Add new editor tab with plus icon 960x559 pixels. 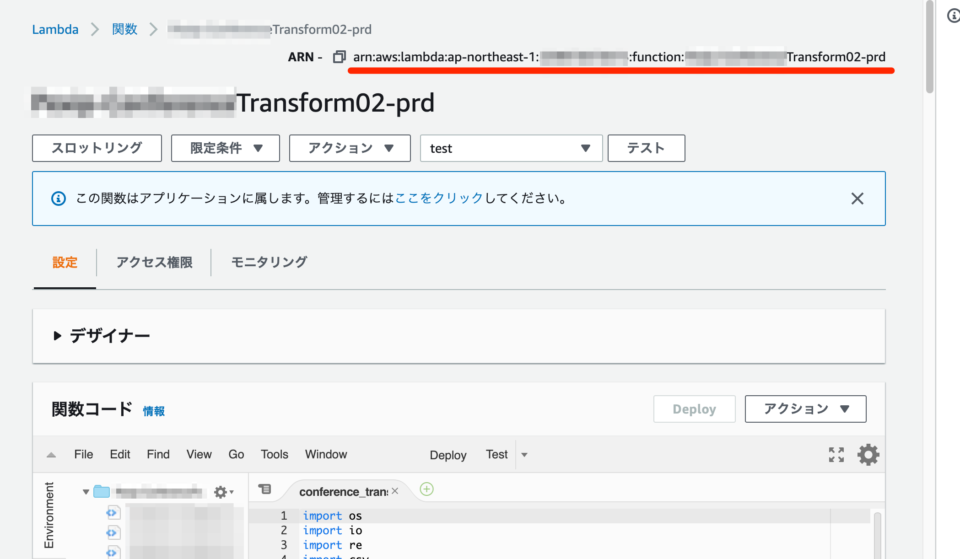427,489
